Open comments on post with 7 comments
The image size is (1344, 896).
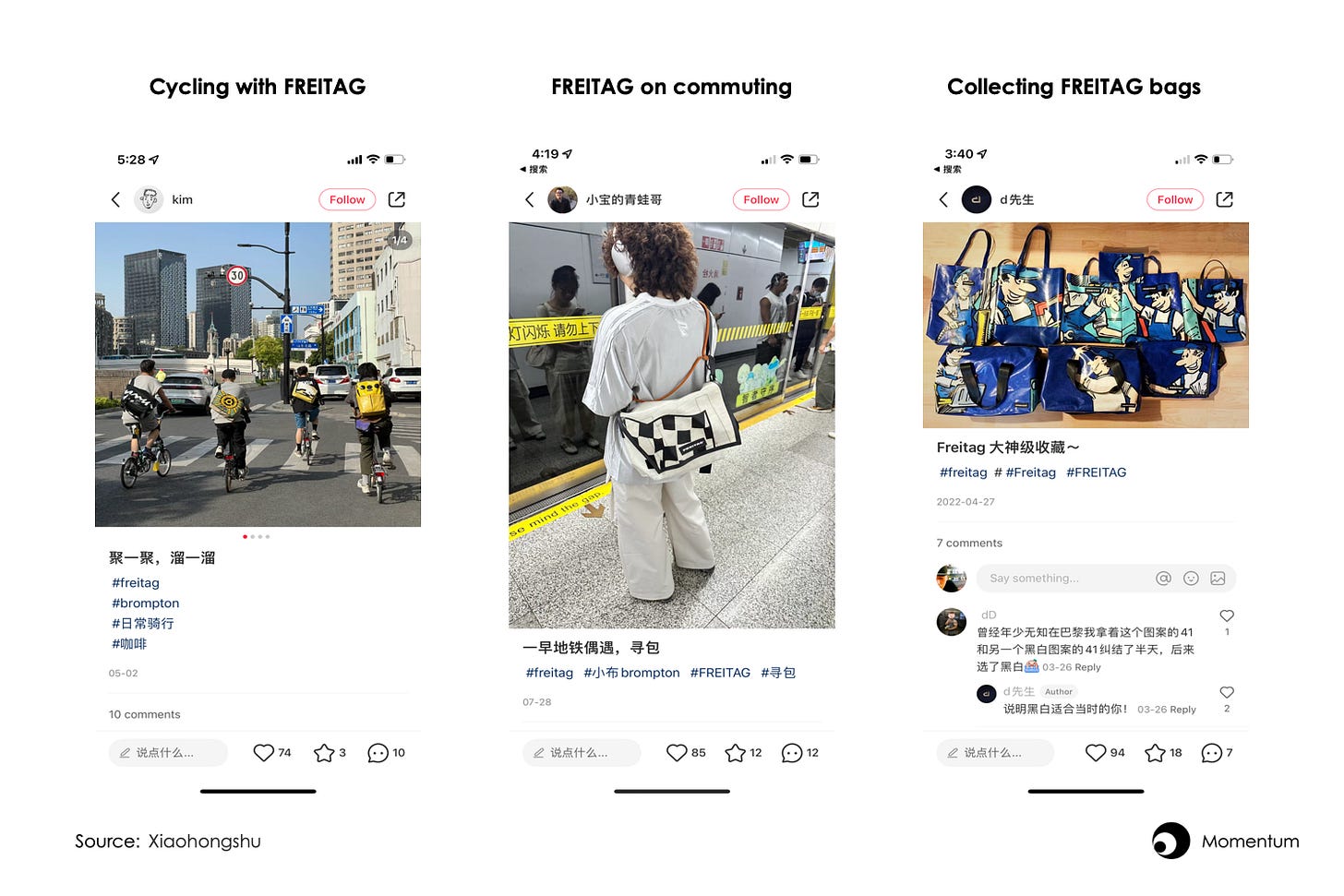[x=1212, y=753]
